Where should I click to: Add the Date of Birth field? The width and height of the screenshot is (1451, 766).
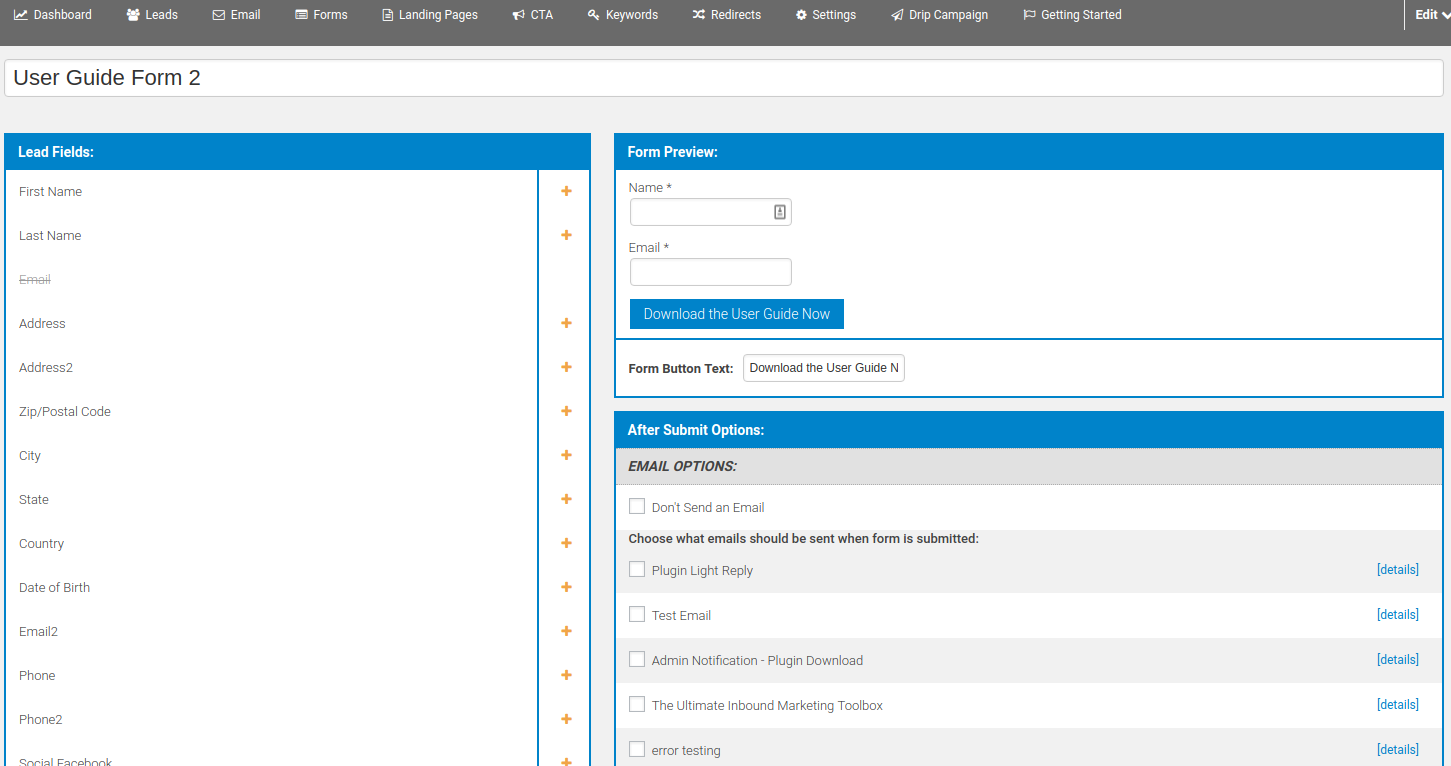566,587
